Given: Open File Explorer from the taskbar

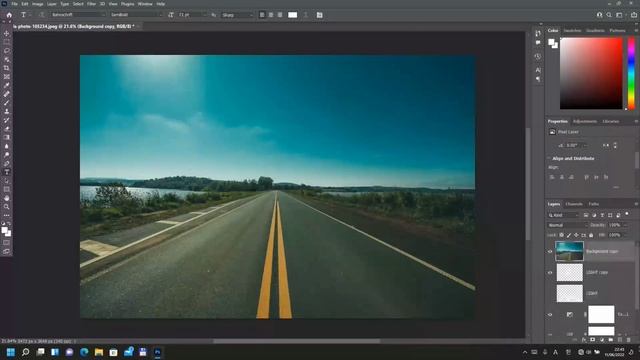Looking at the screenshot, I should (x=99, y=352).
